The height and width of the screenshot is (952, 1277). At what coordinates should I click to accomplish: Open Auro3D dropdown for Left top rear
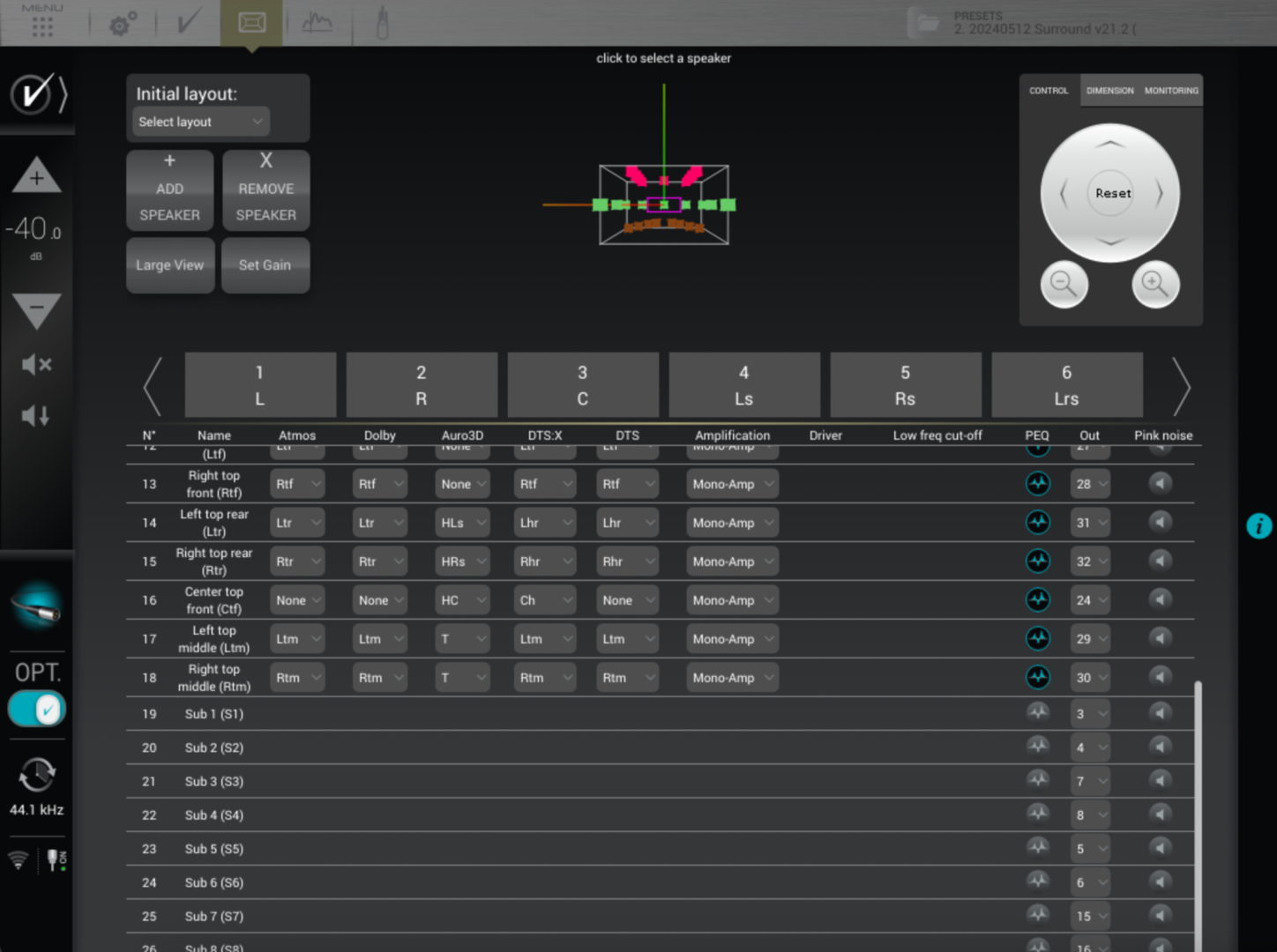[x=463, y=523]
